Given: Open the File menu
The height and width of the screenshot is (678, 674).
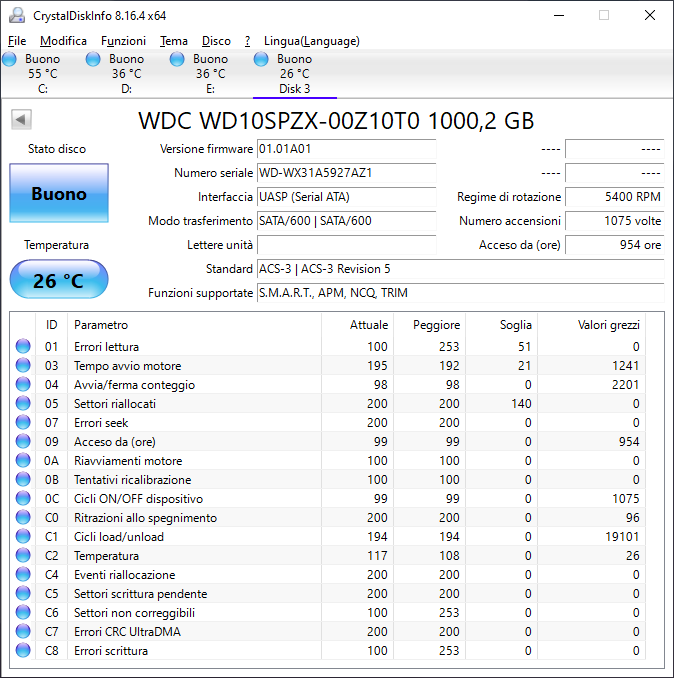Looking at the screenshot, I should (x=17, y=41).
